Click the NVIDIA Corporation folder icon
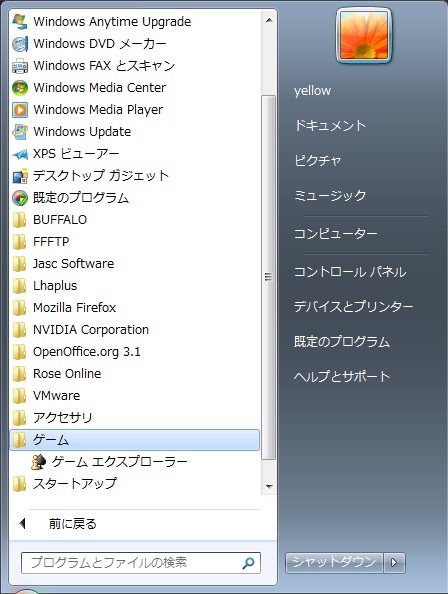448x594 pixels. [19, 330]
